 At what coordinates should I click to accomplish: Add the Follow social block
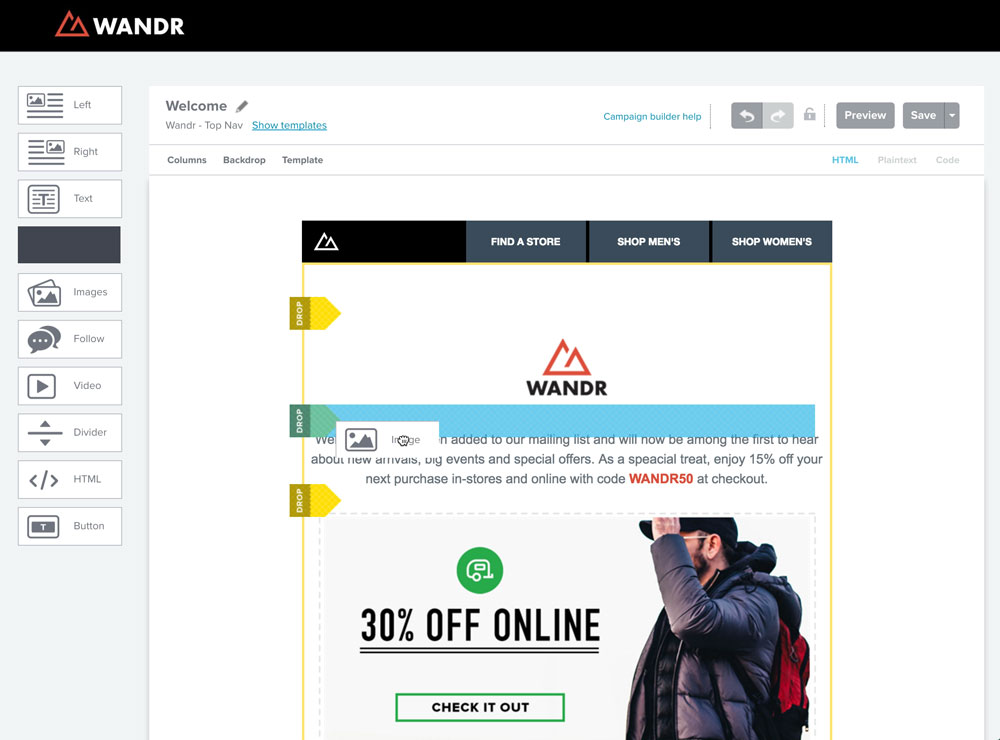[70, 339]
